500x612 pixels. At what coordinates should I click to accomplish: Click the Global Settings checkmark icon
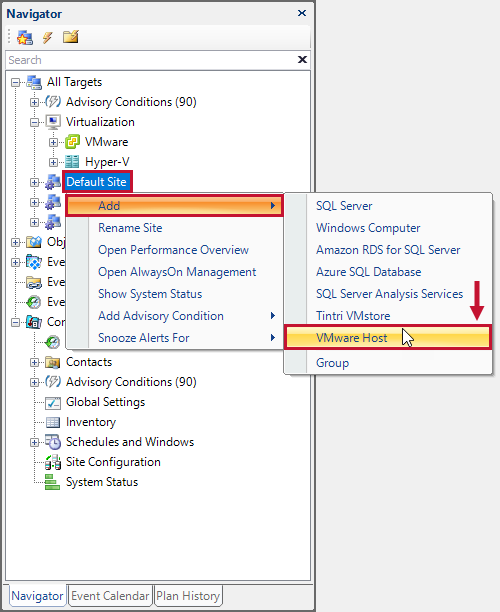(x=53, y=402)
